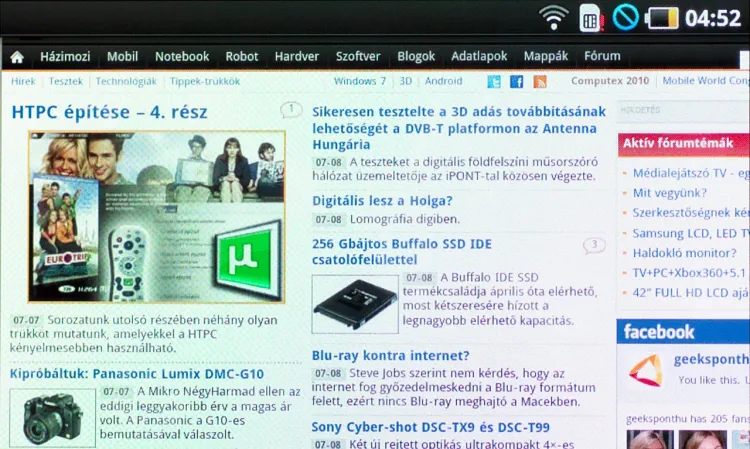Open the HTPC építése – 4. rész headline
The image size is (750, 449).
[x=110, y=112]
